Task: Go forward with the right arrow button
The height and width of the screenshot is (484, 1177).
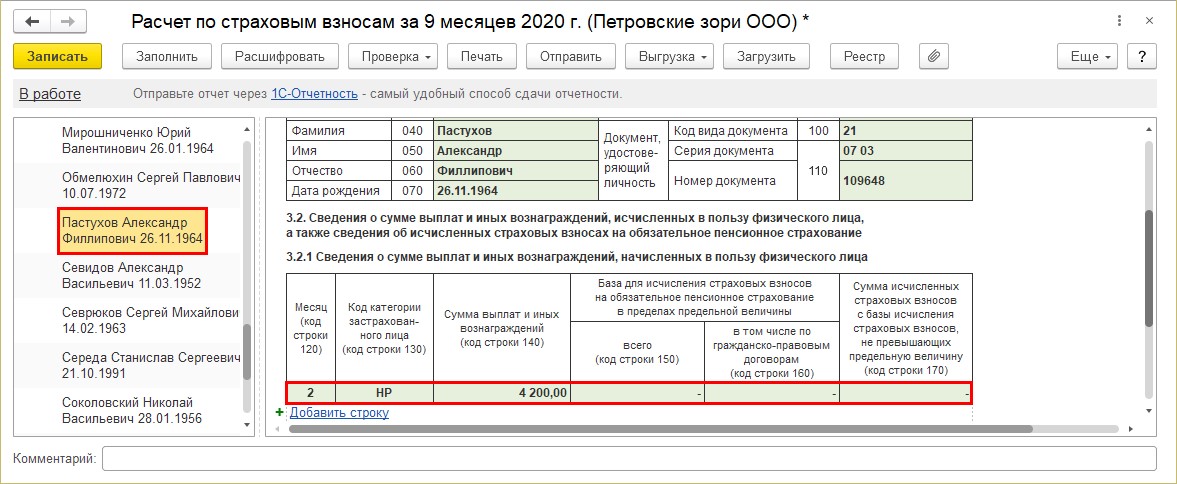Action: (67, 21)
